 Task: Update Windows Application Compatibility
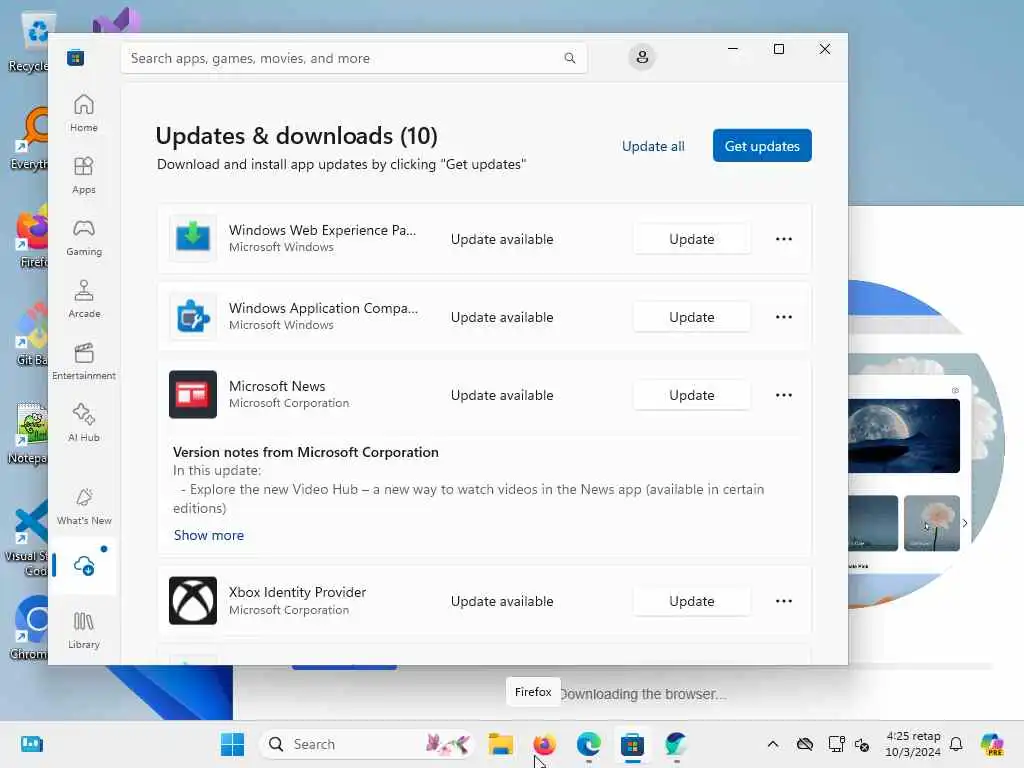pyautogui.click(x=692, y=317)
